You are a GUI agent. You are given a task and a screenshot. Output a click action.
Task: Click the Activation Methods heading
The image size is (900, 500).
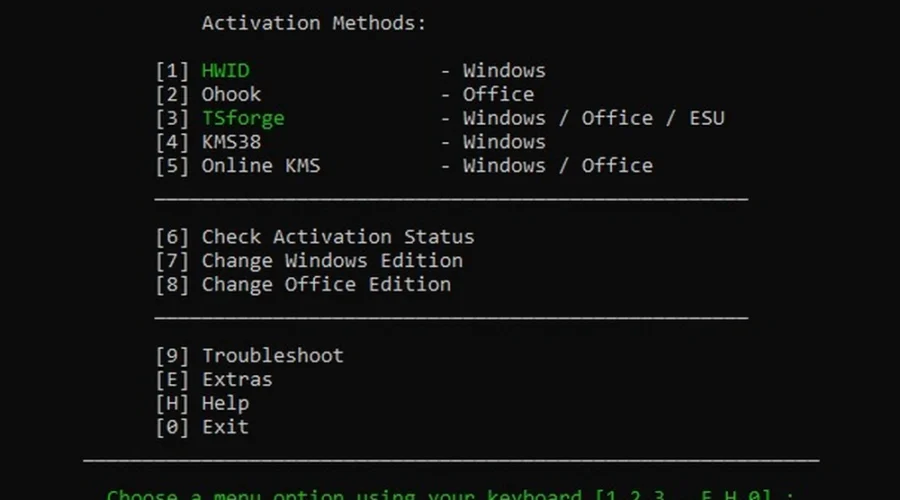[314, 23]
